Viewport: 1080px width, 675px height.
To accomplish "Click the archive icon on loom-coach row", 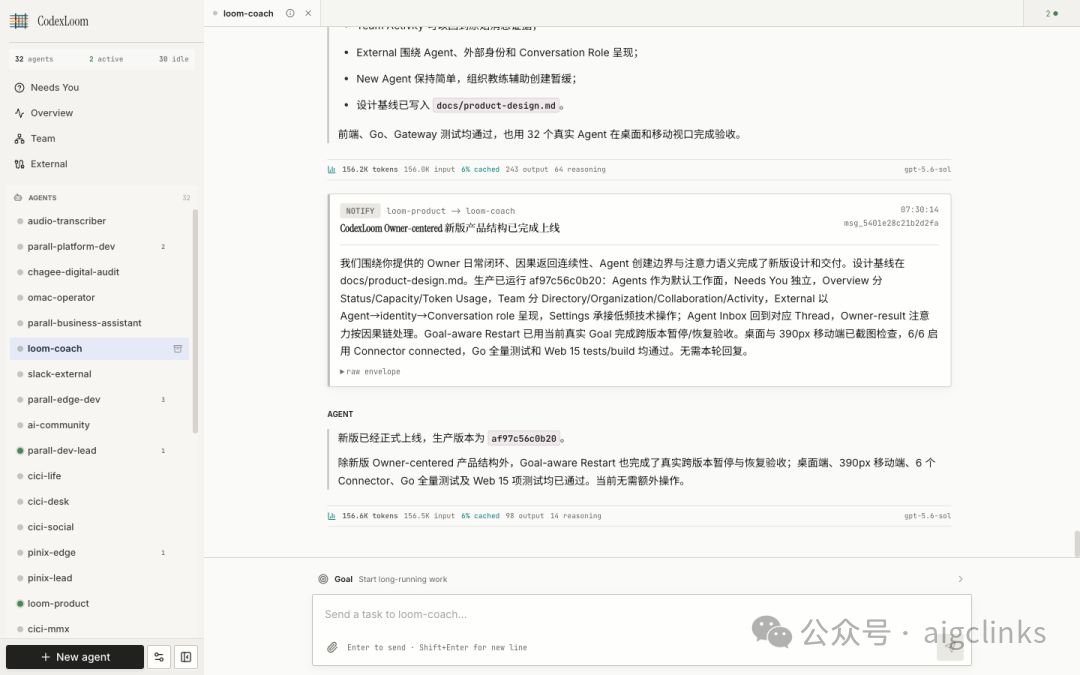I will click(178, 349).
